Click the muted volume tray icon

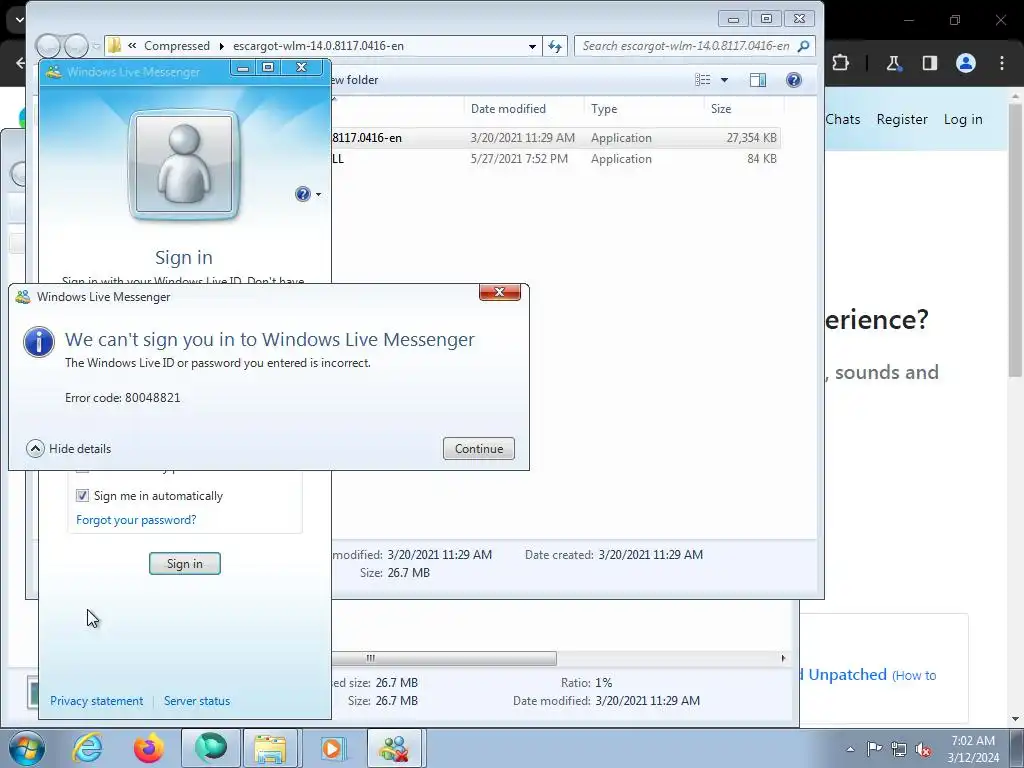(x=923, y=749)
